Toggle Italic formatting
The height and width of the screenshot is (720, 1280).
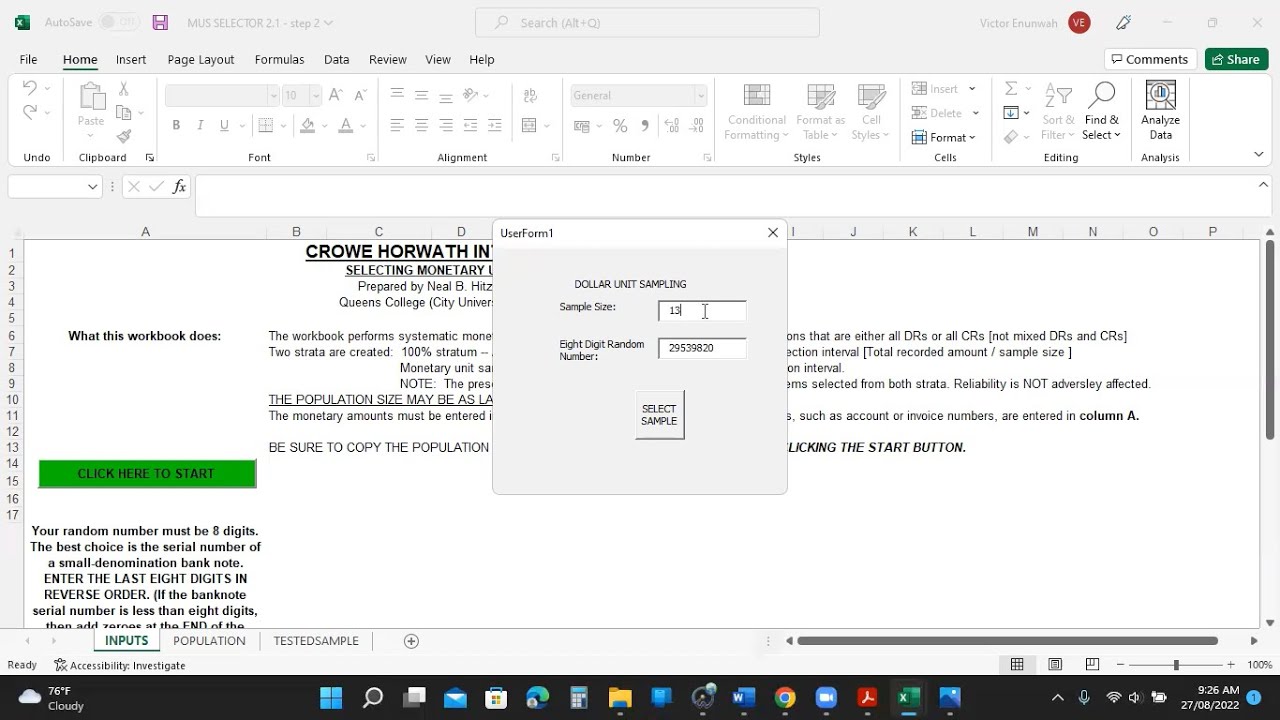[x=200, y=125]
